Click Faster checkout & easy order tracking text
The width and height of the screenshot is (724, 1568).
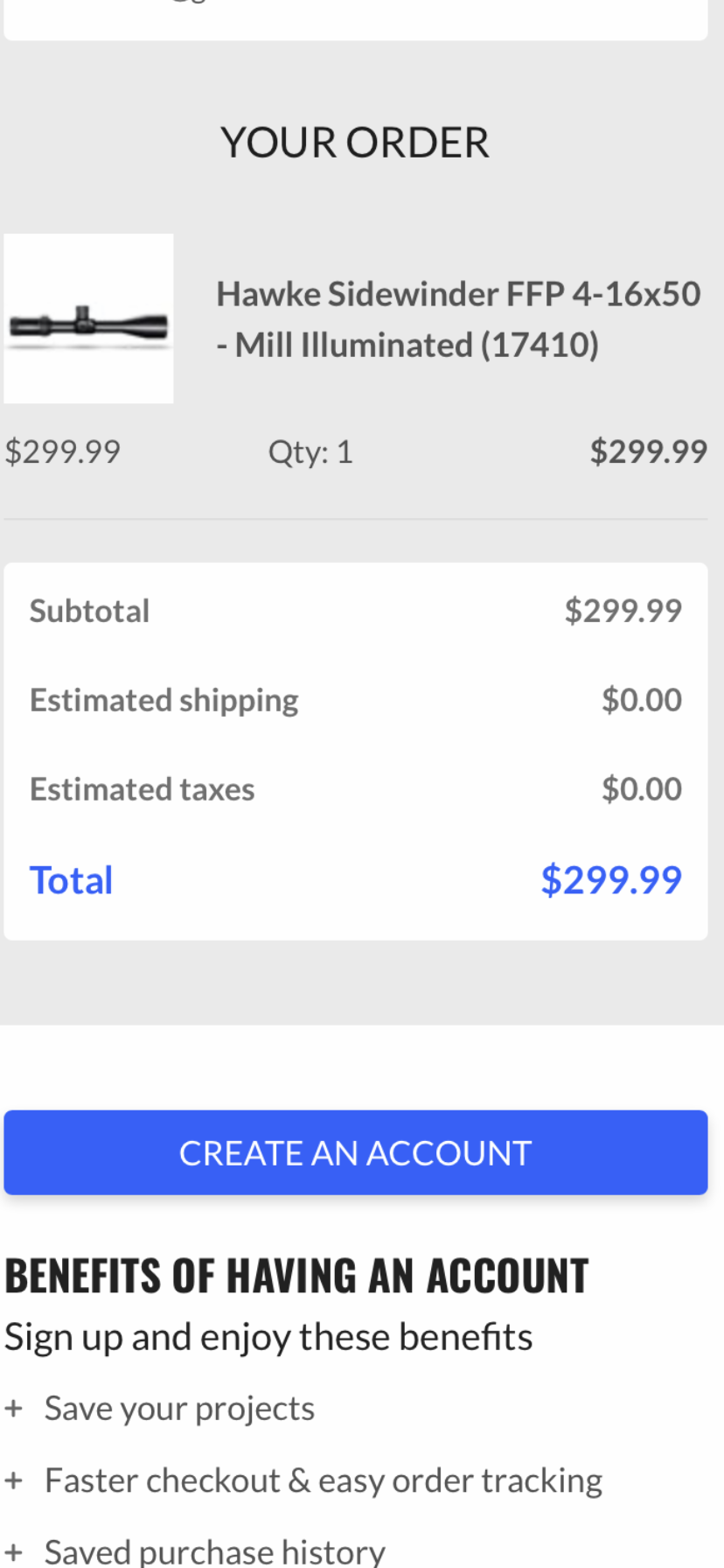324,1480
